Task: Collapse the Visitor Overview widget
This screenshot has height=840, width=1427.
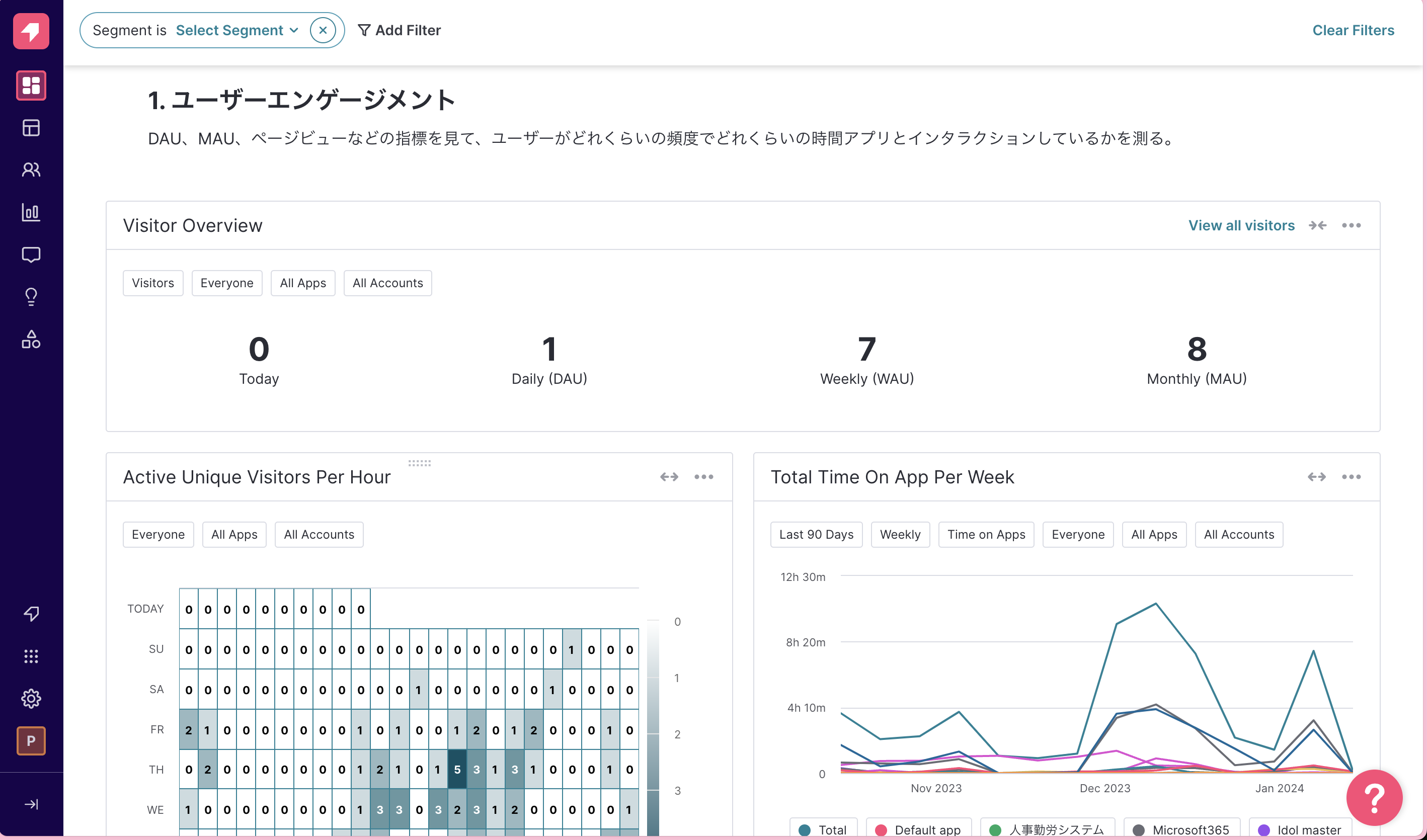Action: (x=1318, y=225)
